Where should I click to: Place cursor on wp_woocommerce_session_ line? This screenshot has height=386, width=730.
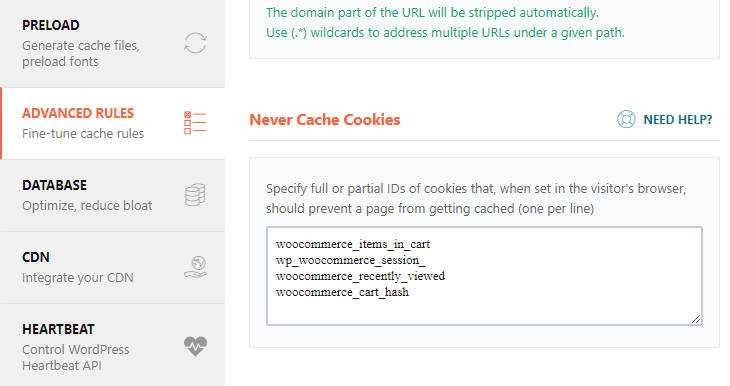351,260
